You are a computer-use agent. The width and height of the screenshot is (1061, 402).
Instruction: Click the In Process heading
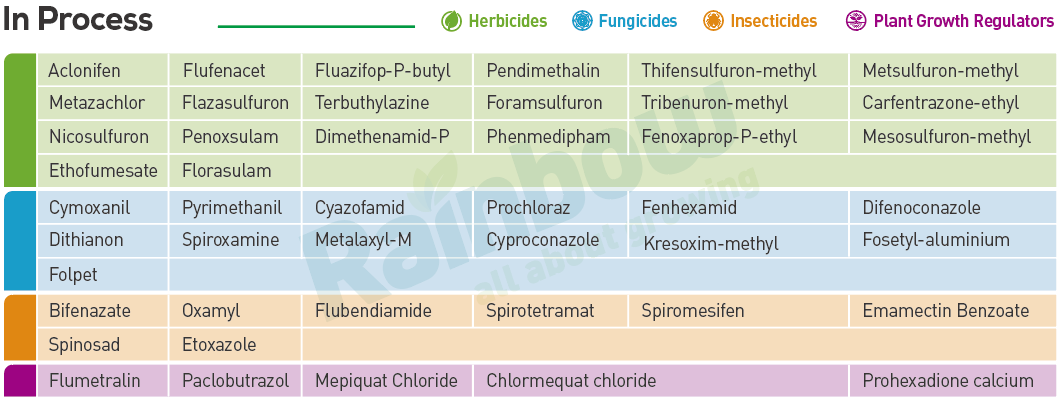tap(78, 20)
